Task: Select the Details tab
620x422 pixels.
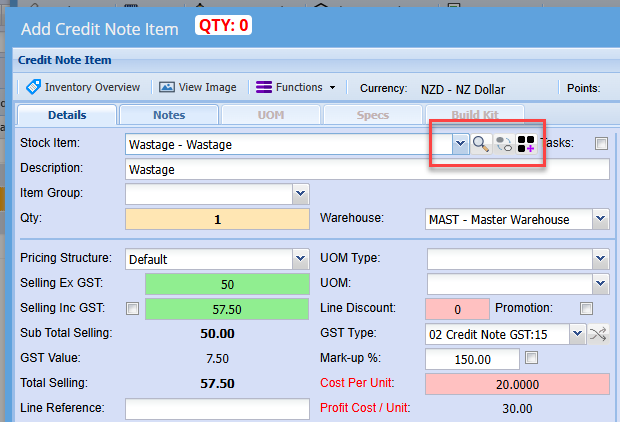Action: (x=67, y=115)
